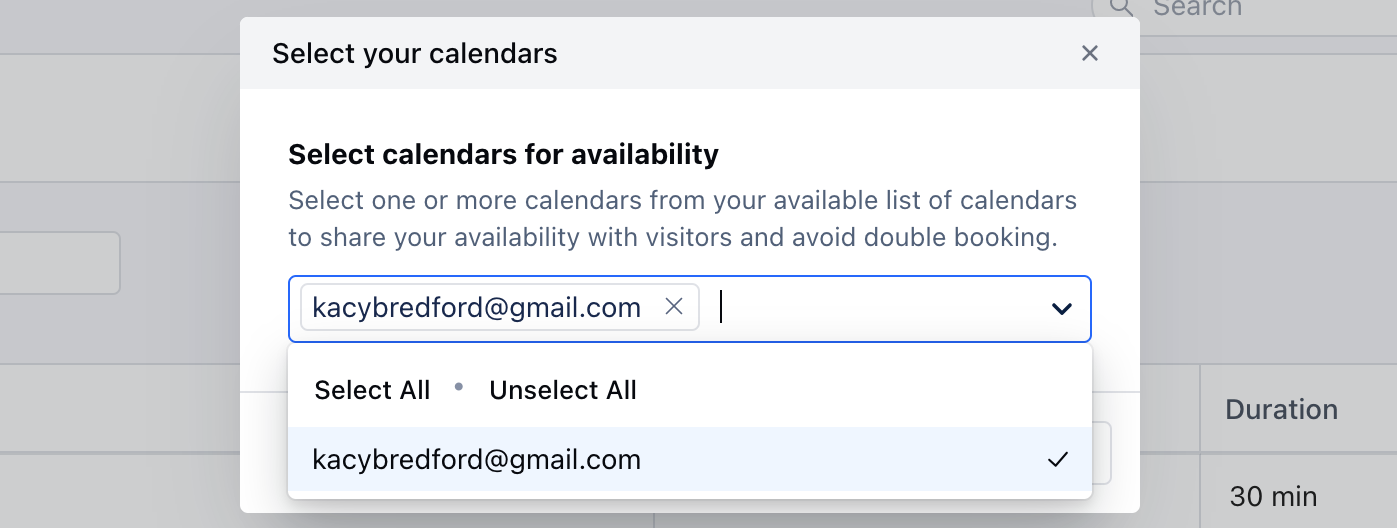Click the checkmark beside kacybredford@gmail.com option

pyautogui.click(x=1058, y=459)
